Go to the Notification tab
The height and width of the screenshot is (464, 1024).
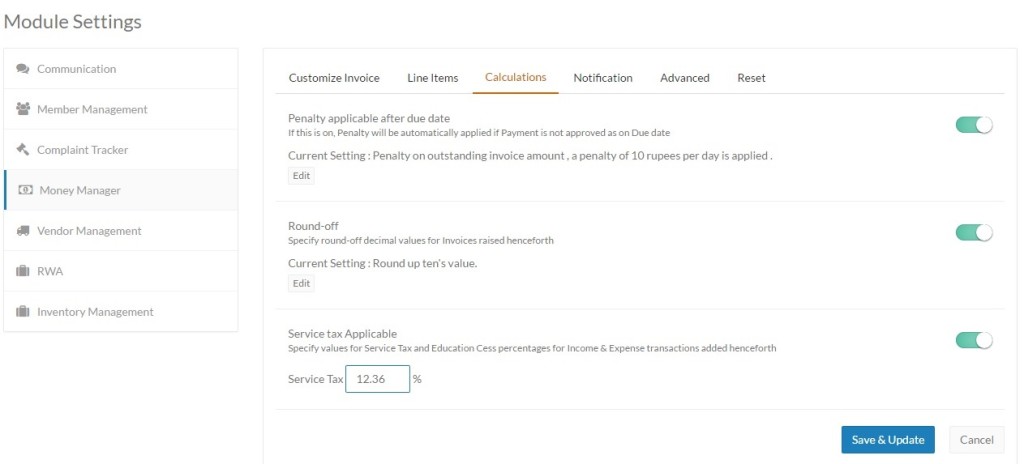[x=603, y=78]
